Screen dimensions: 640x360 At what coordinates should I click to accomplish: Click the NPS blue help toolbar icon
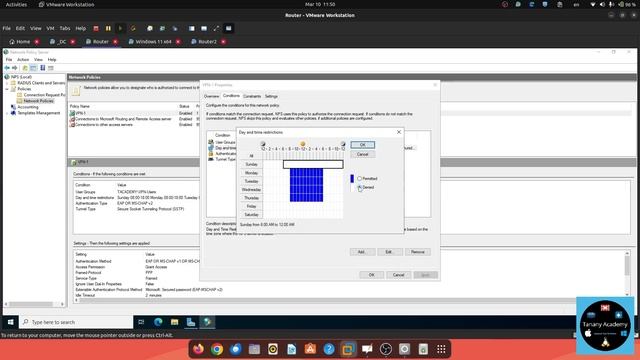pyautogui.click(x=42, y=68)
